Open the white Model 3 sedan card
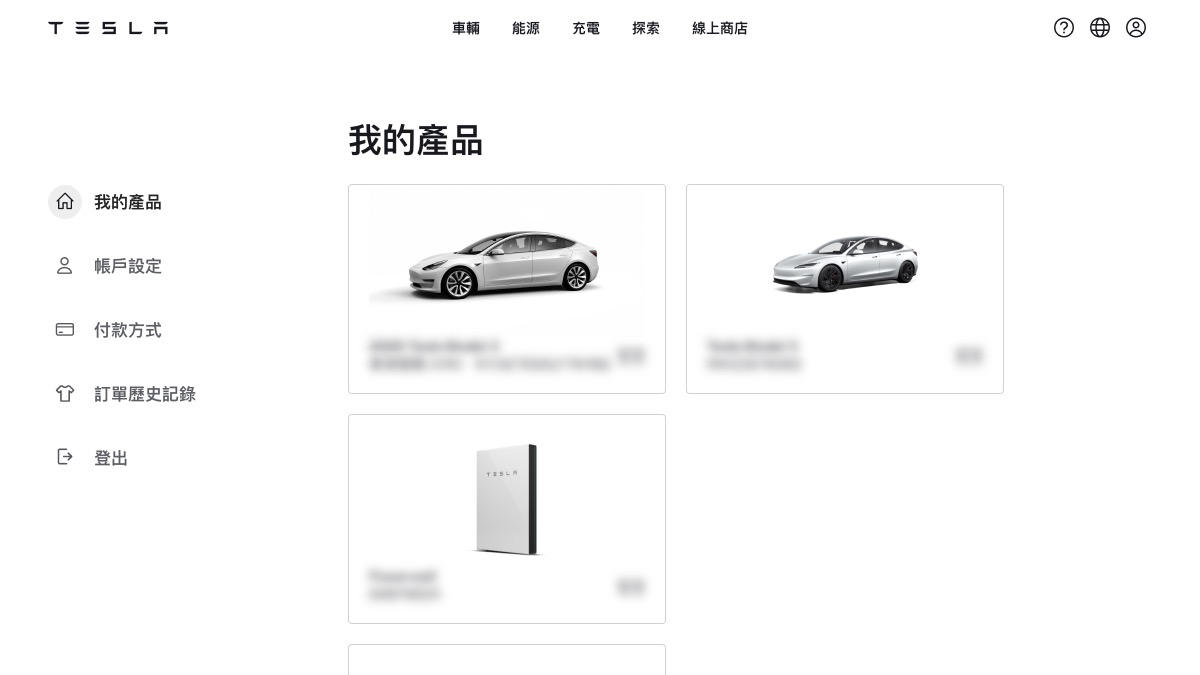This screenshot has width=1200, height=675. click(x=507, y=289)
